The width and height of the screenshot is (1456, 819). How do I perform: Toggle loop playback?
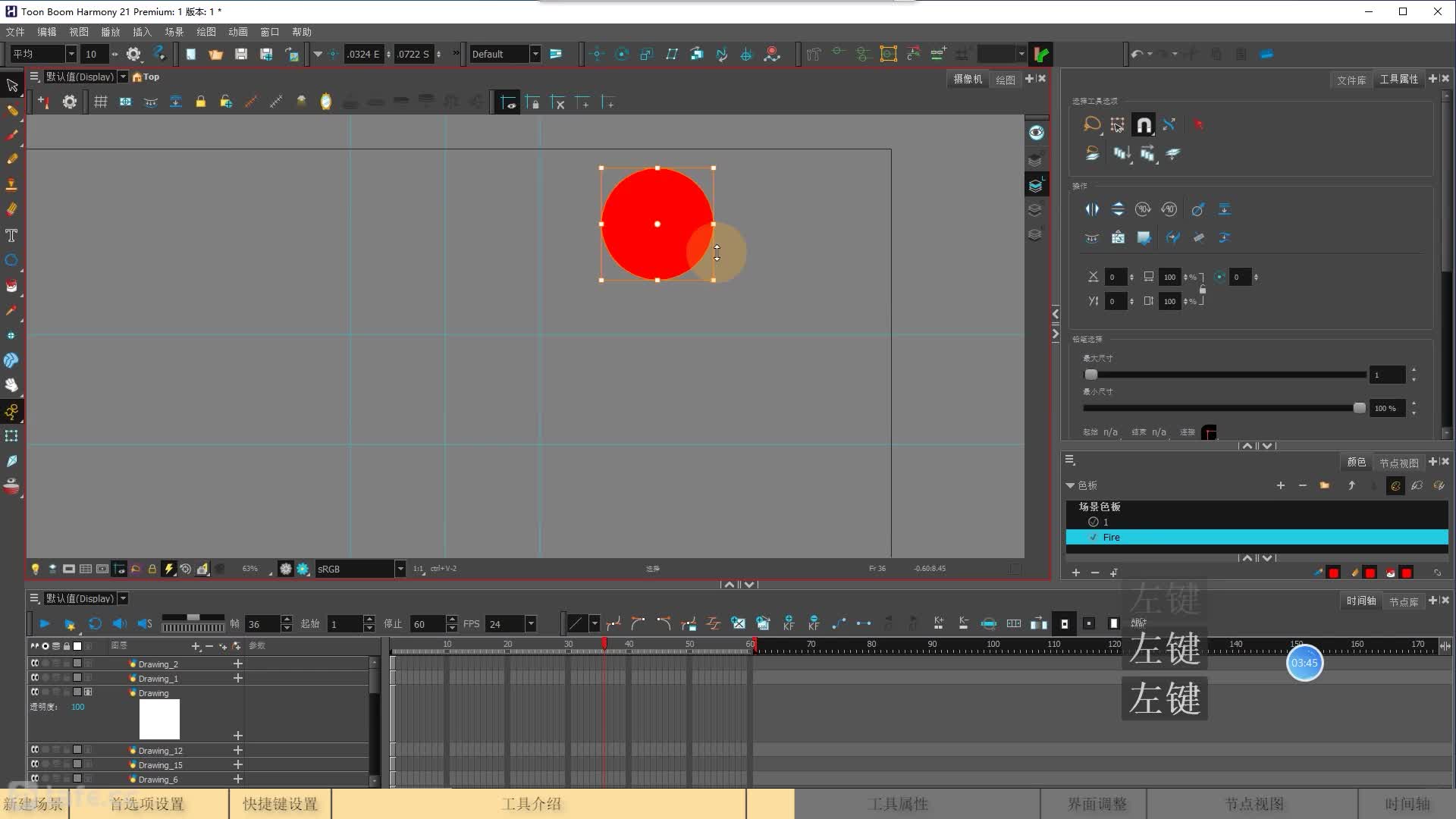95,623
